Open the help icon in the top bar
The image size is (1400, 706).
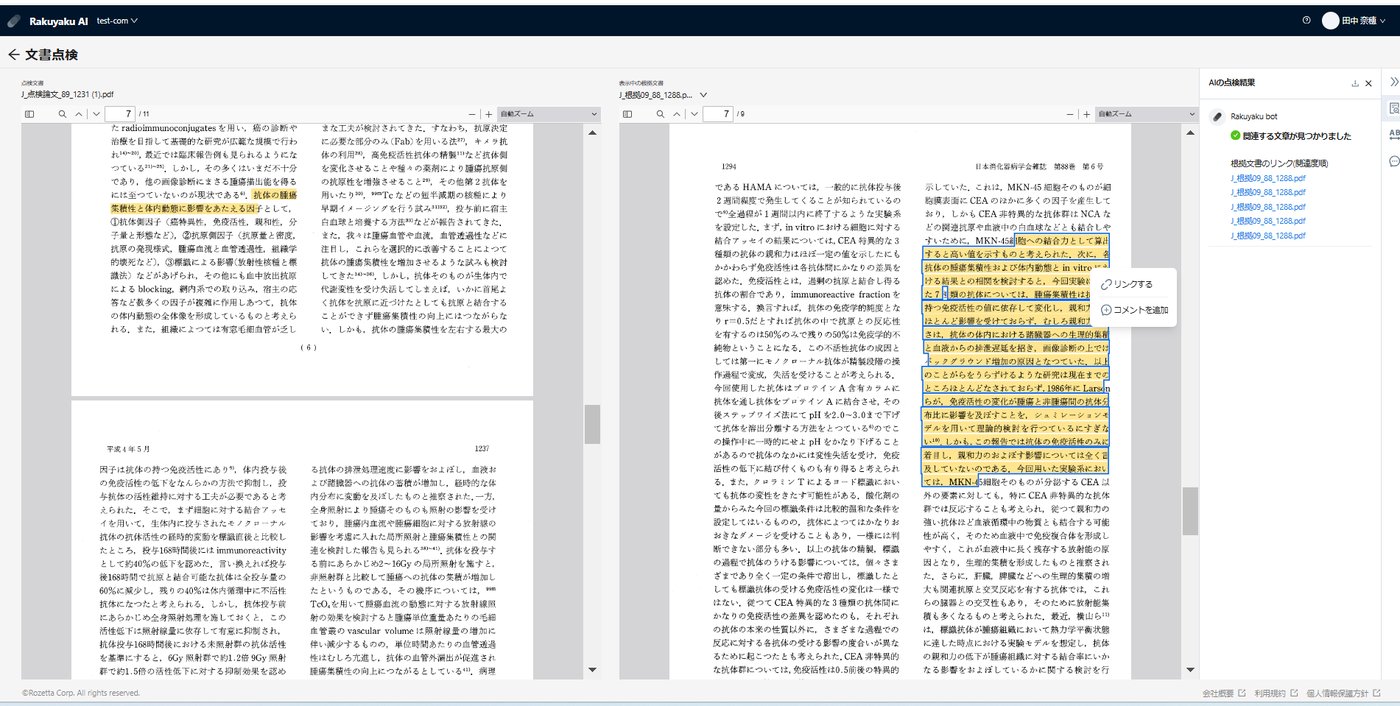point(1306,20)
